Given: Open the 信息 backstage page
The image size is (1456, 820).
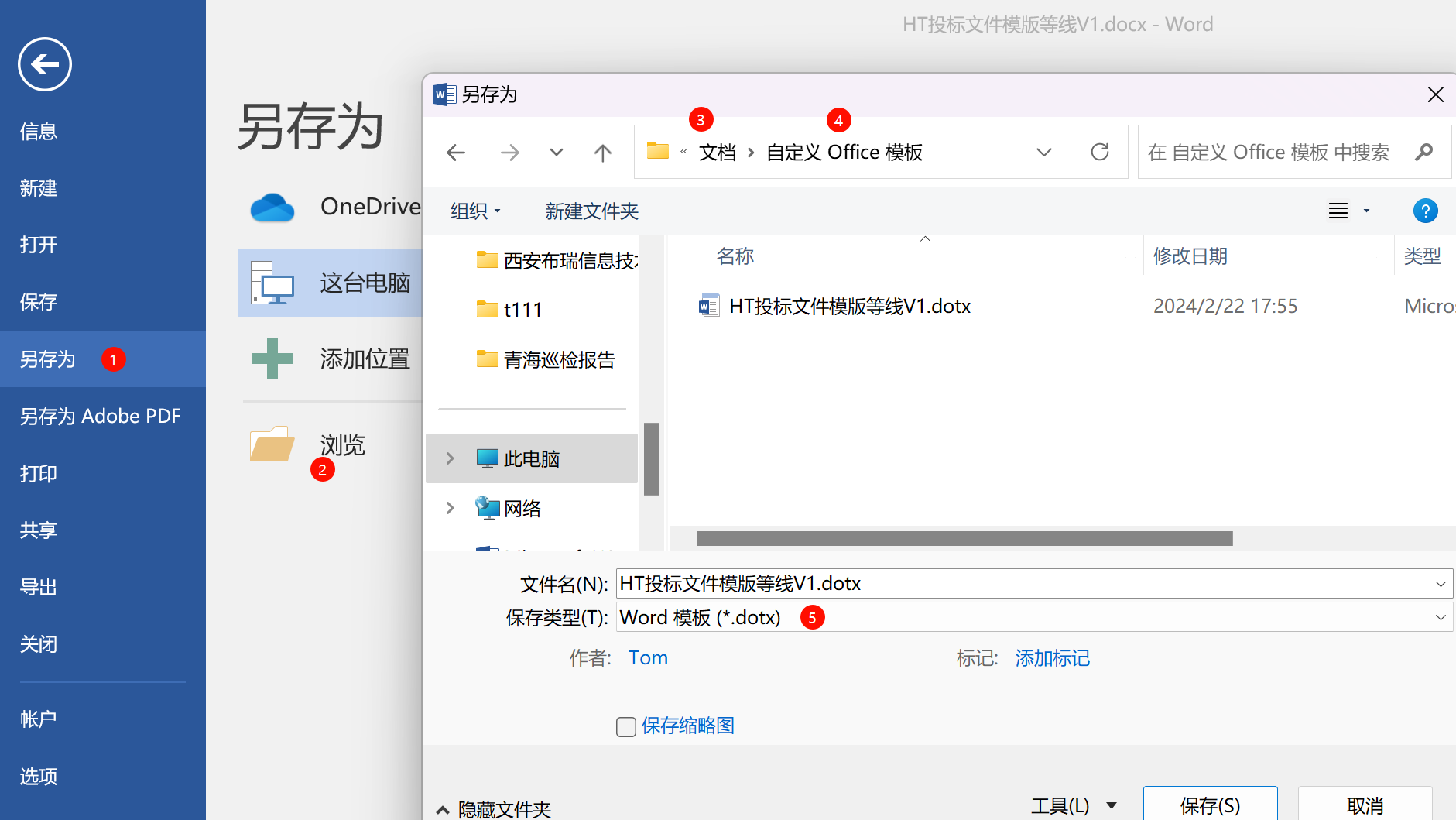Looking at the screenshot, I should (x=39, y=132).
